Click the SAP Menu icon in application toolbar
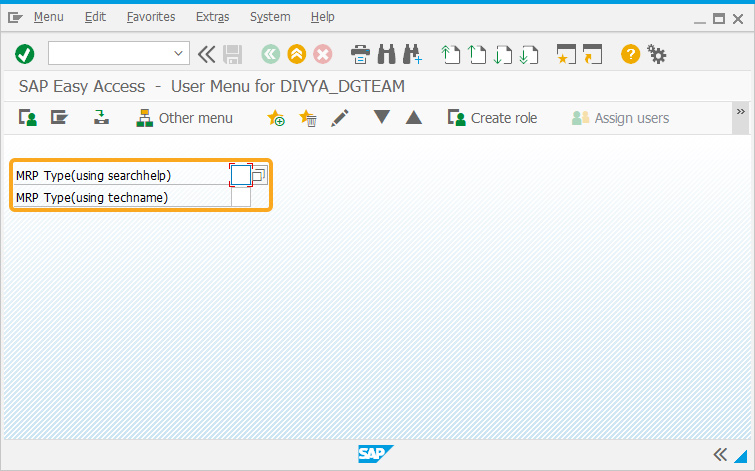The width and height of the screenshot is (755, 471). (x=59, y=118)
